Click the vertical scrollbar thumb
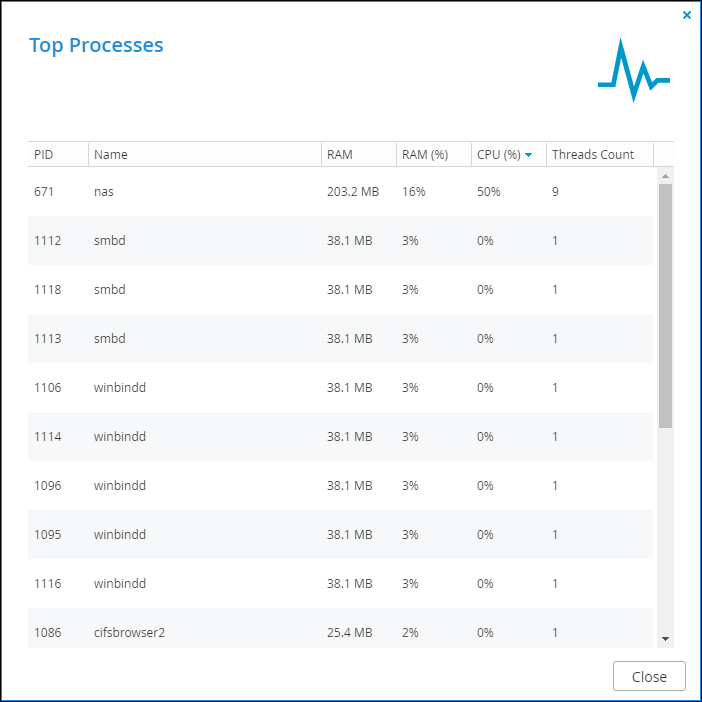The width and height of the screenshot is (702, 702). click(x=665, y=306)
